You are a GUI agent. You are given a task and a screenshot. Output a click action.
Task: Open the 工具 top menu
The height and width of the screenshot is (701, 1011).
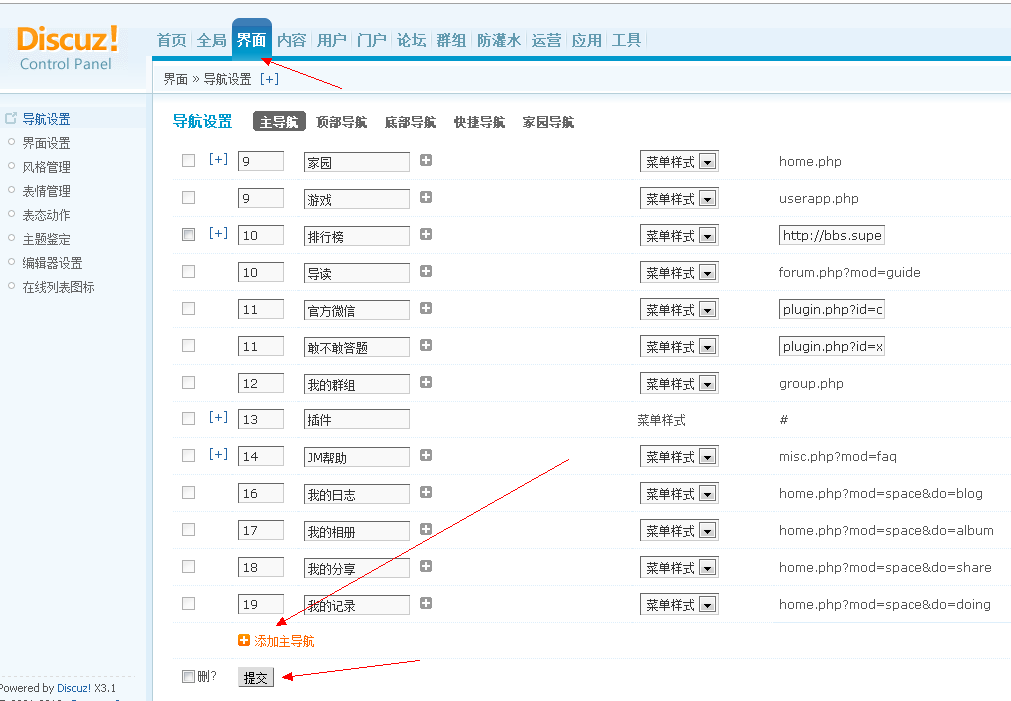tap(626, 40)
